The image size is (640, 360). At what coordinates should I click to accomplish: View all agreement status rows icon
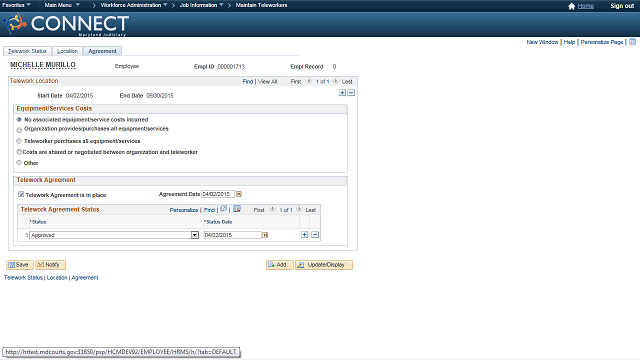pos(224,209)
